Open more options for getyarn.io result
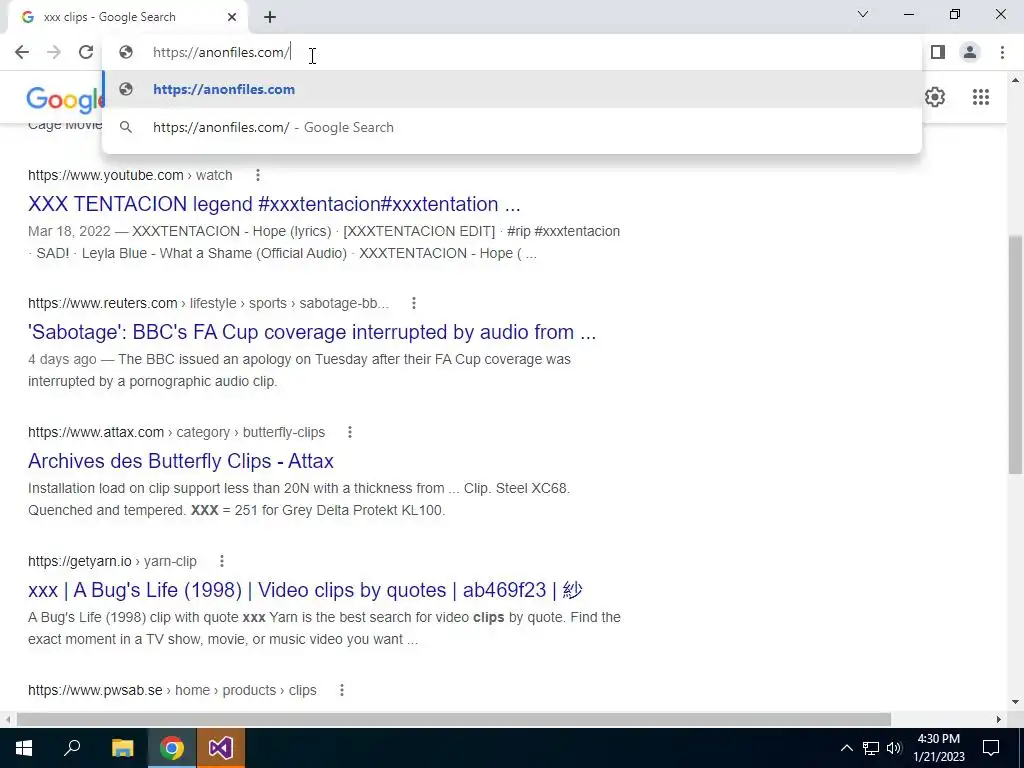The width and height of the screenshot is (1024, 768). click(x=221, y=561)
